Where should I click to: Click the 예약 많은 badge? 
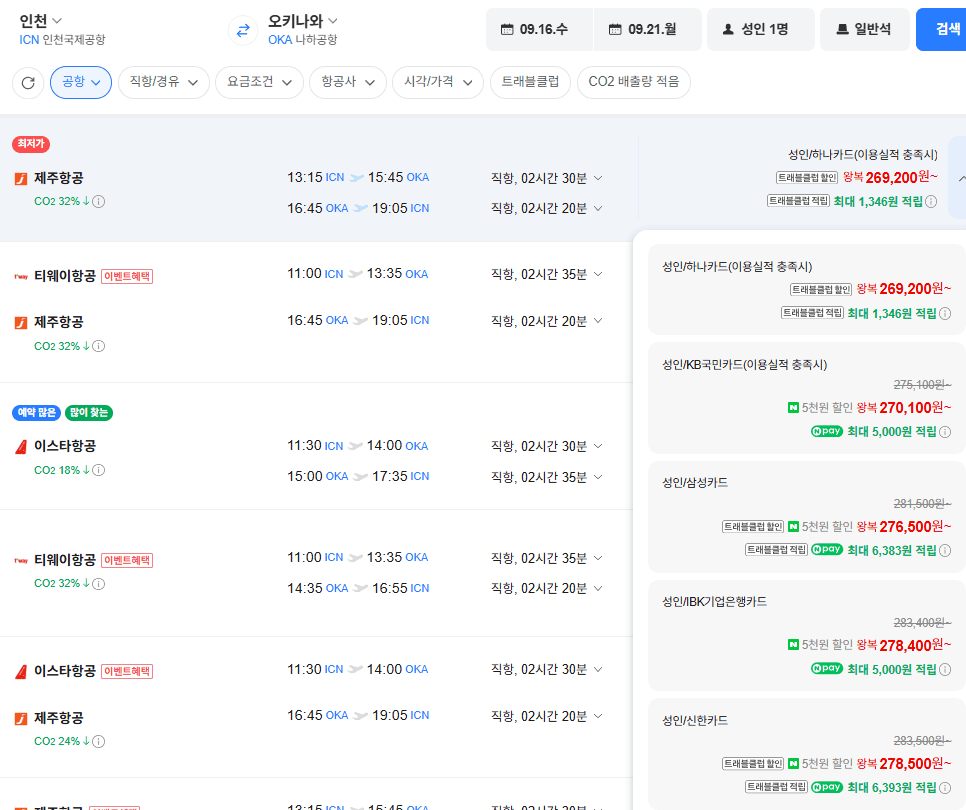pyautogui.click(x=36, y=413)
